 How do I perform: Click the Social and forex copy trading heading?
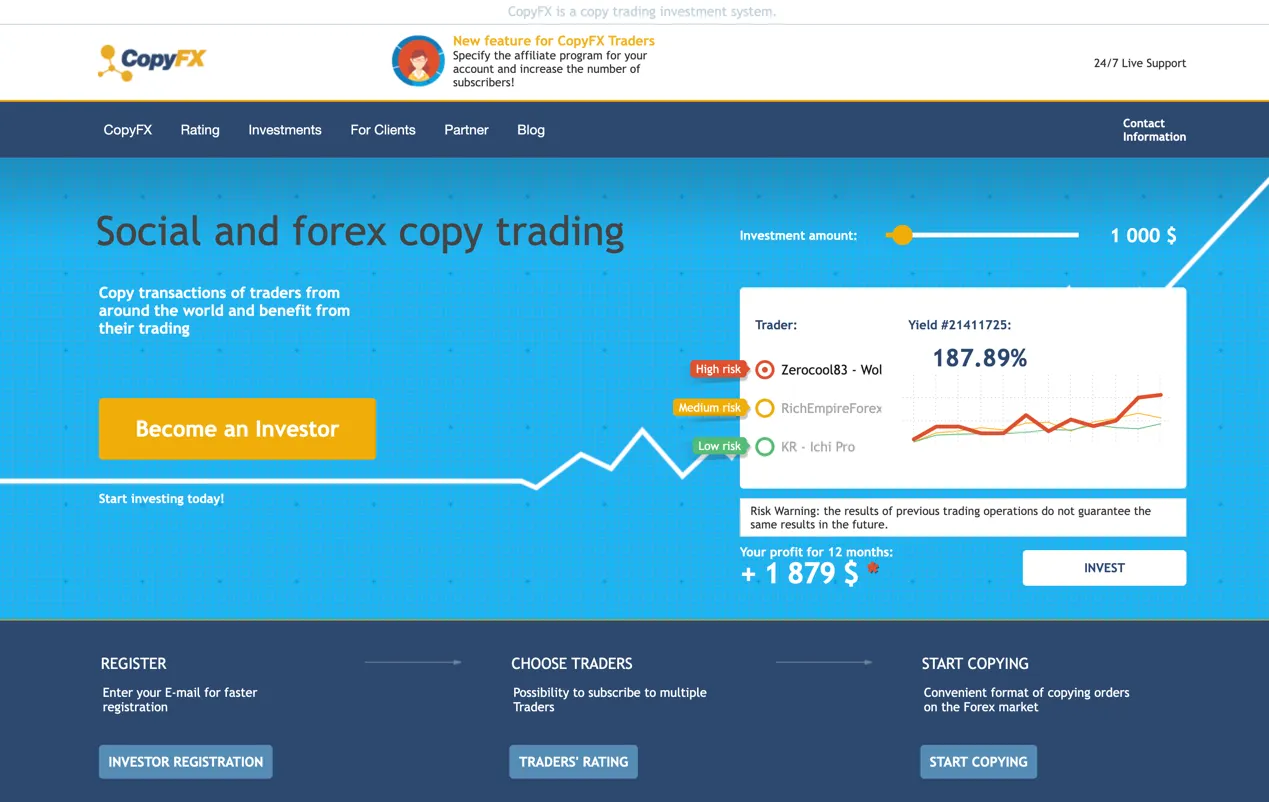pos(360,232)
